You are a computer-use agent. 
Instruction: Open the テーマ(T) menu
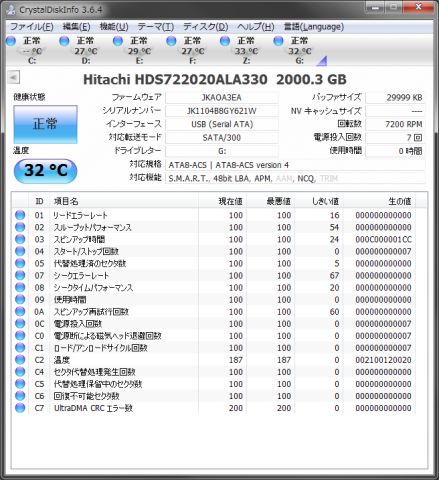tap(156, 27)
